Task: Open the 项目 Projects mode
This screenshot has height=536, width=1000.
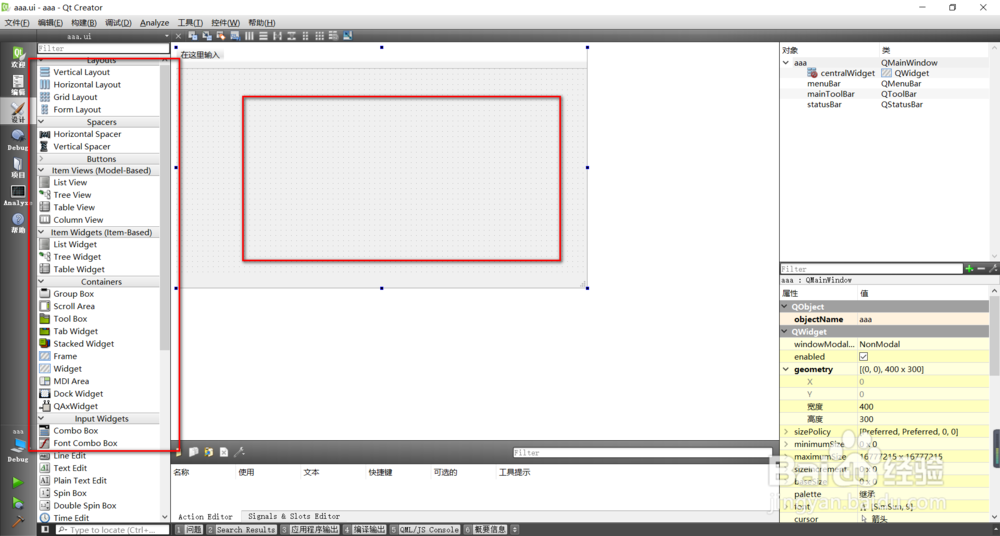Action: click(18, 167)
